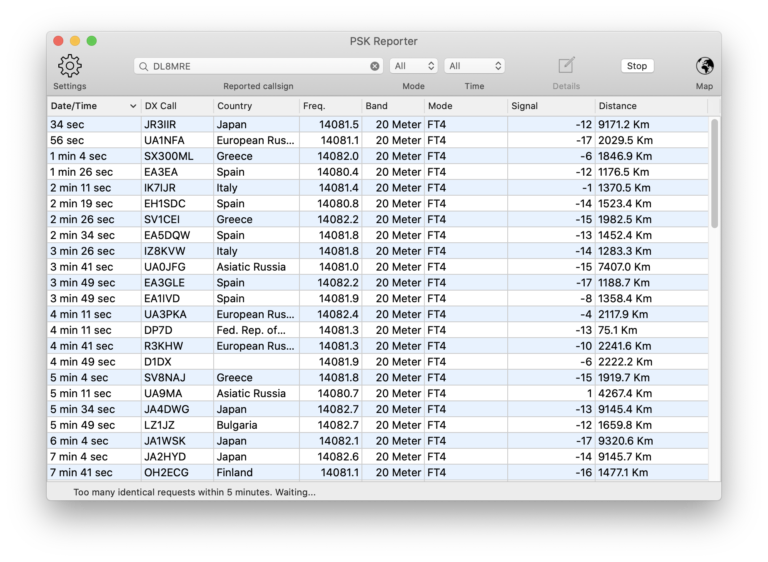Select the SX300ML callsign cell
The image size is (768, 562).
coord(168,156)
